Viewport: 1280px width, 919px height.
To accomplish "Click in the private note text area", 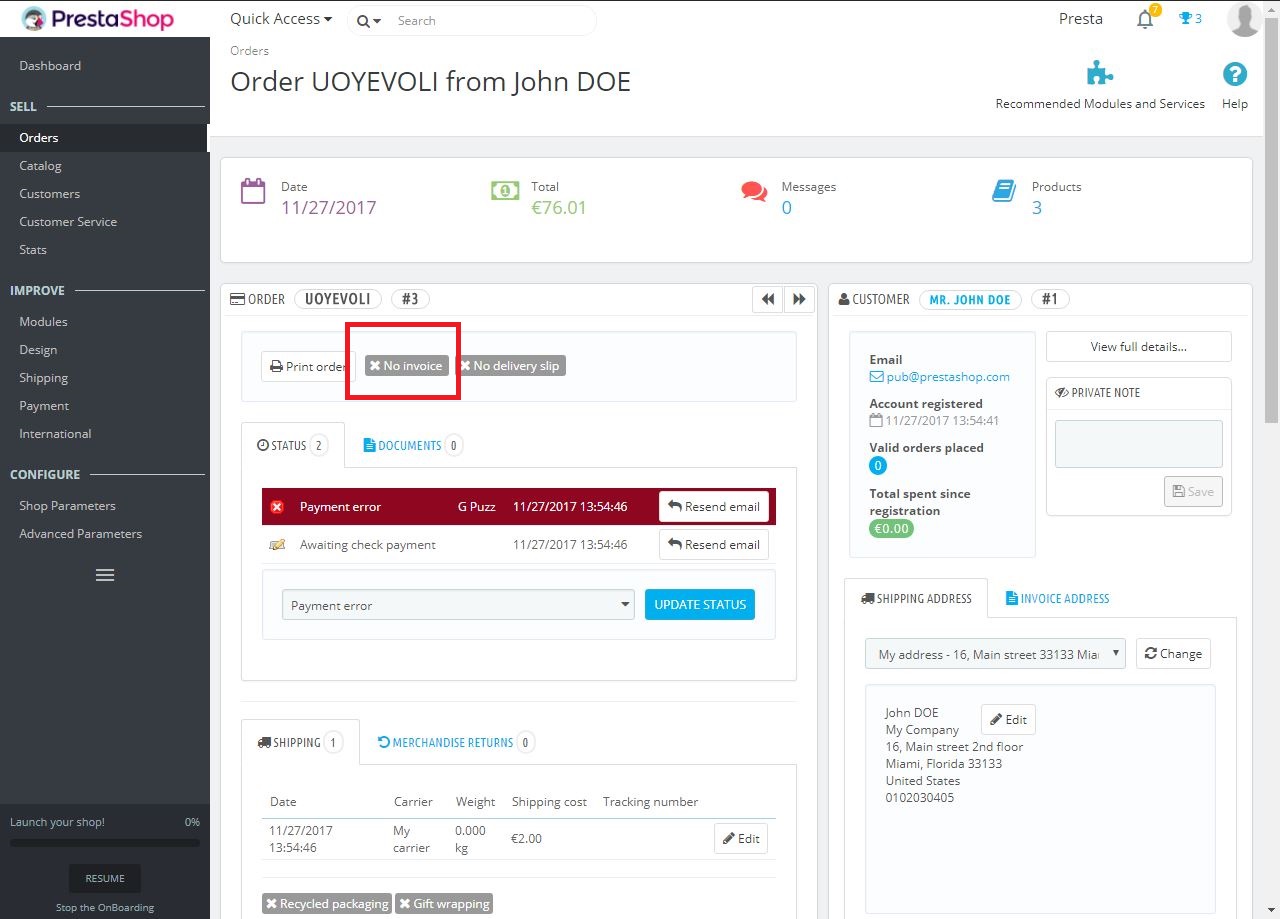I will pos(1139,444).
